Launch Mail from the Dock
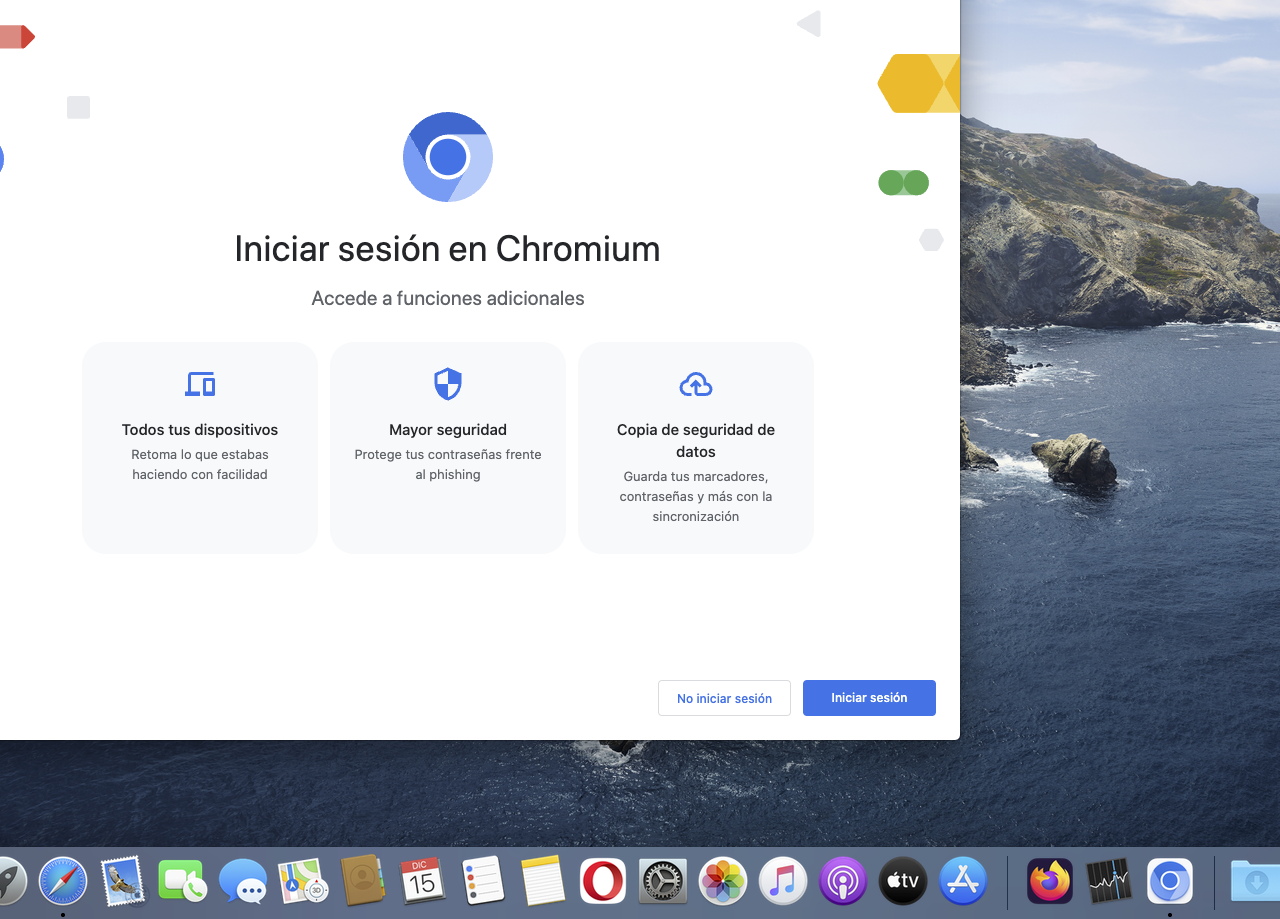This screenshot has height=919, width=1280. [x=123, y=882]
